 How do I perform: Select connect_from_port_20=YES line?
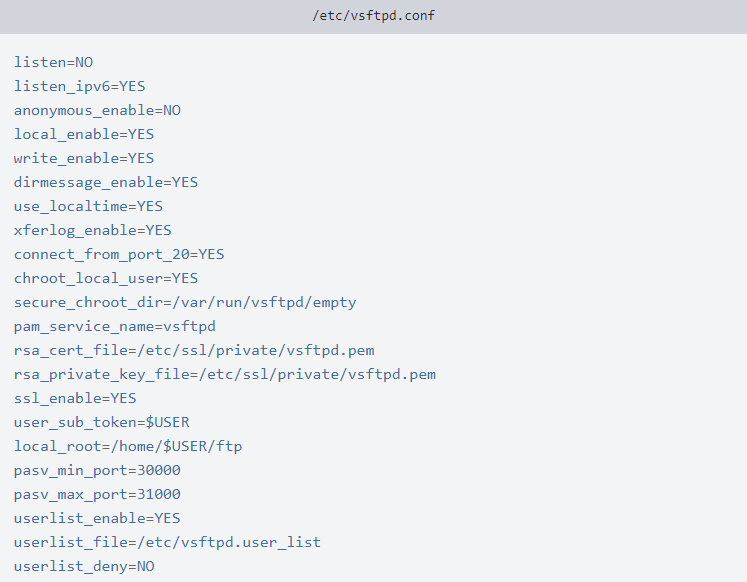pos(119,254)
